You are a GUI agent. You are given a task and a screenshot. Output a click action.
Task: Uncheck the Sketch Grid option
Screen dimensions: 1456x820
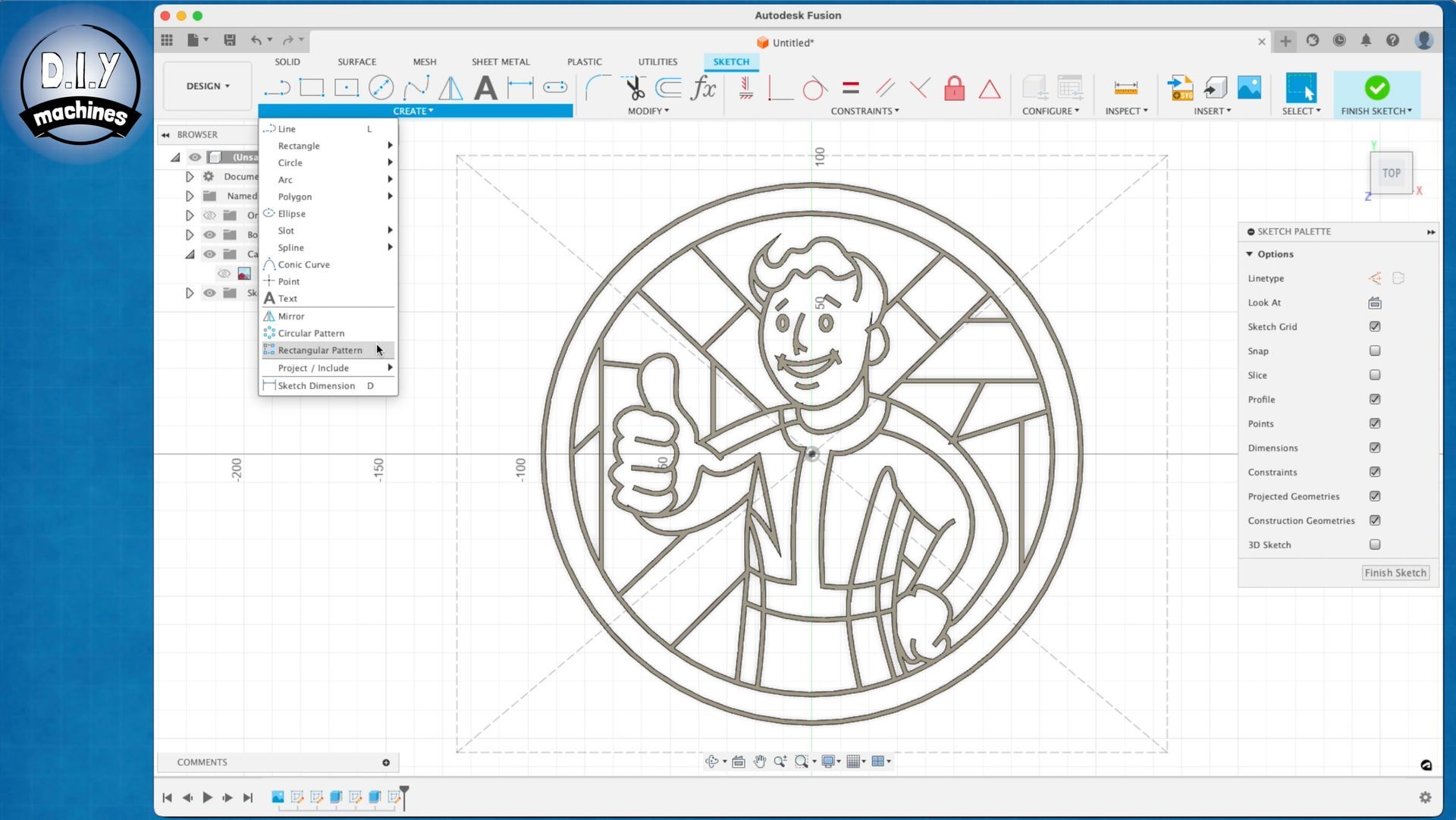(x=1374, y=327)
